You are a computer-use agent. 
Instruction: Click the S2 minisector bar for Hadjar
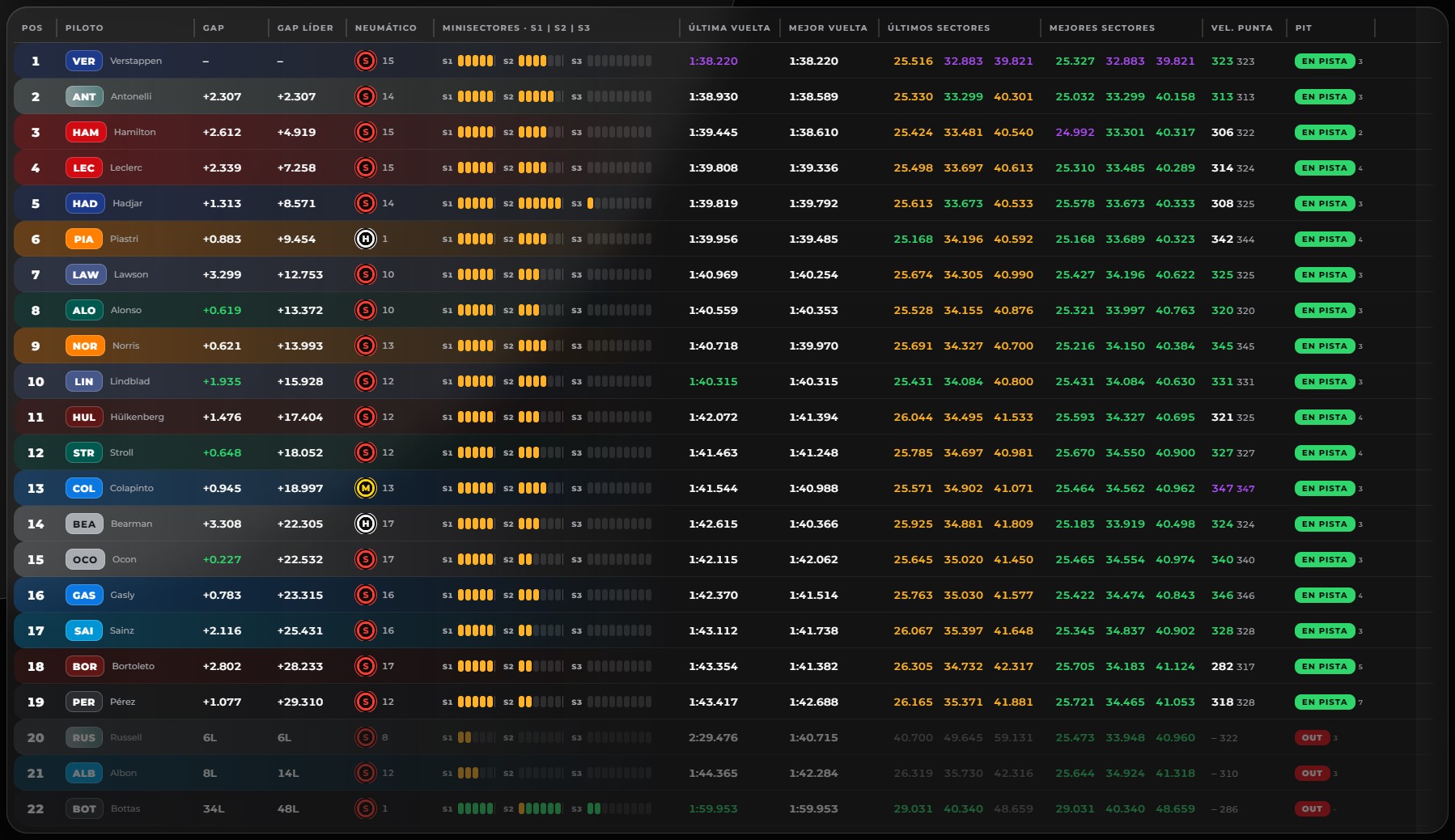tap(541, 203)
